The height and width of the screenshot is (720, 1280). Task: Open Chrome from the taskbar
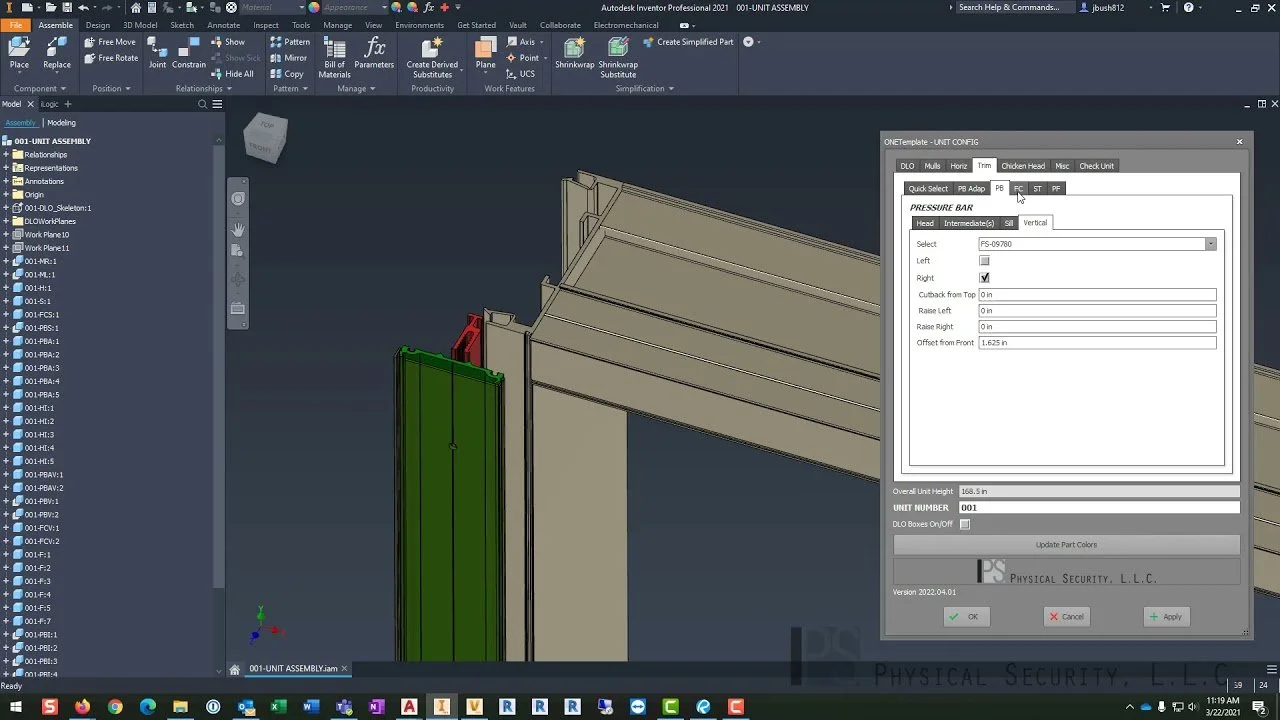point(115,706)
